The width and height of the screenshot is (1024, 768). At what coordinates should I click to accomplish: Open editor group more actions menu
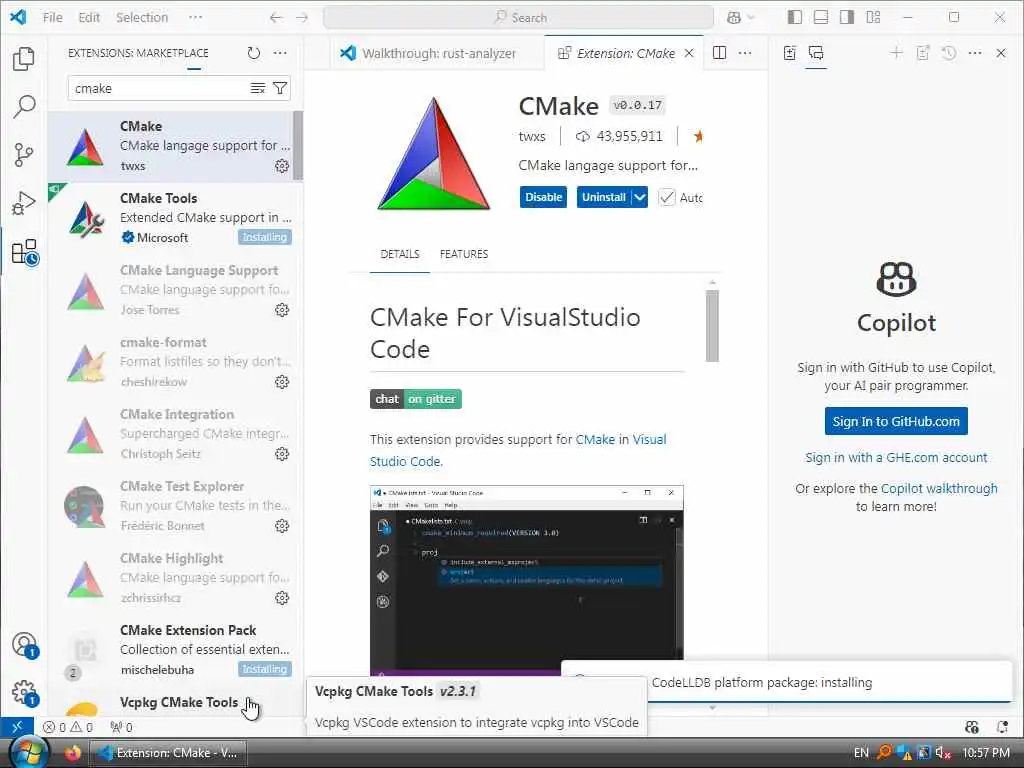[x=745, y=53]
